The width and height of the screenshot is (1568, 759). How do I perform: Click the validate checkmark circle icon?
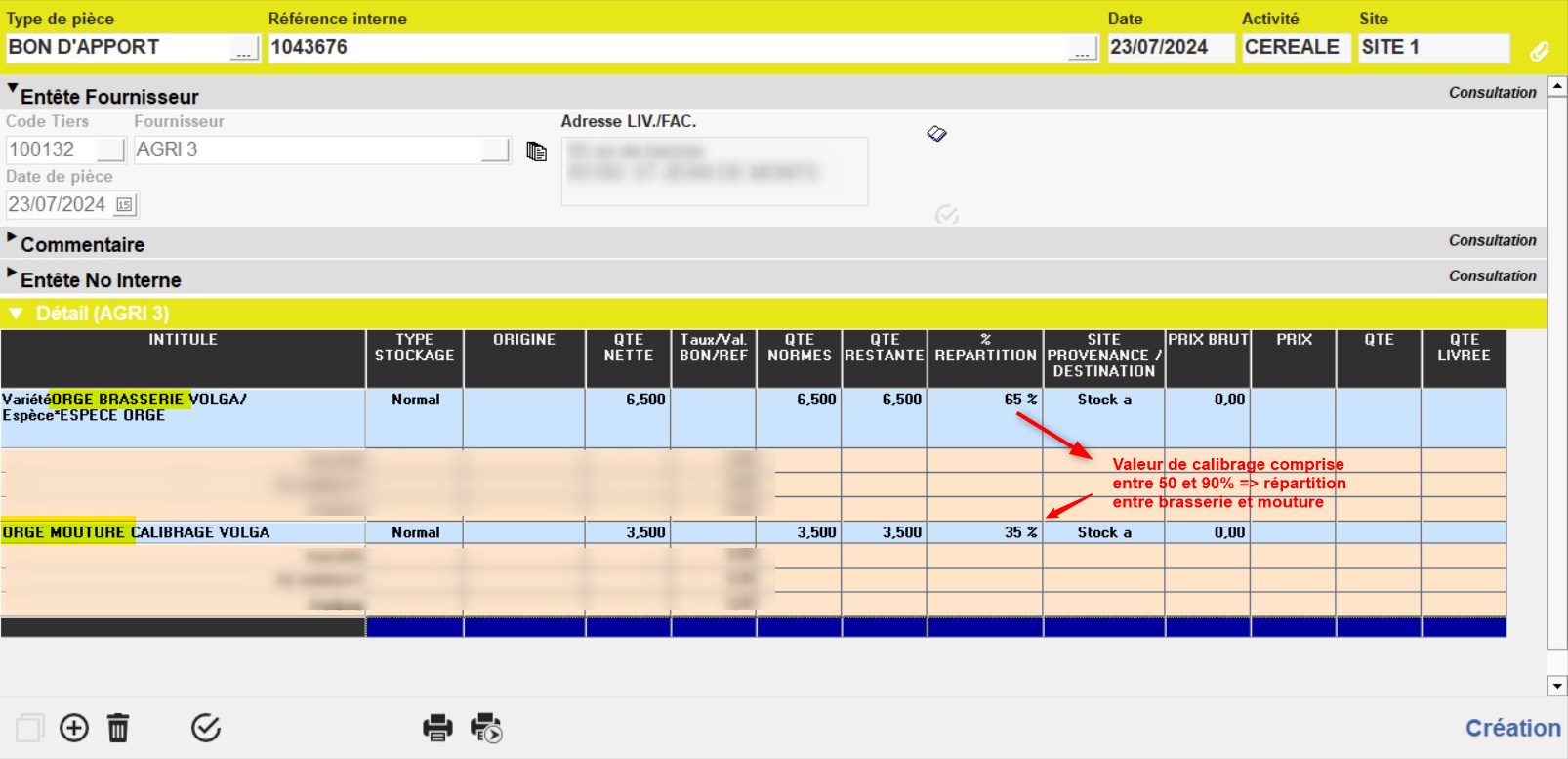click(206, 728)
